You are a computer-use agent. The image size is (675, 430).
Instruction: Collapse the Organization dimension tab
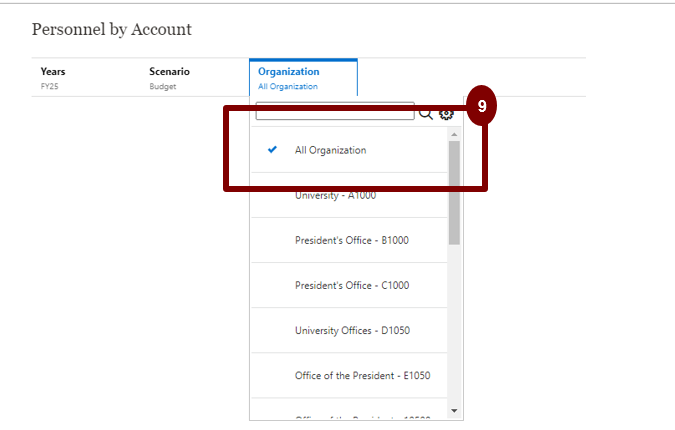pos(303,78)
